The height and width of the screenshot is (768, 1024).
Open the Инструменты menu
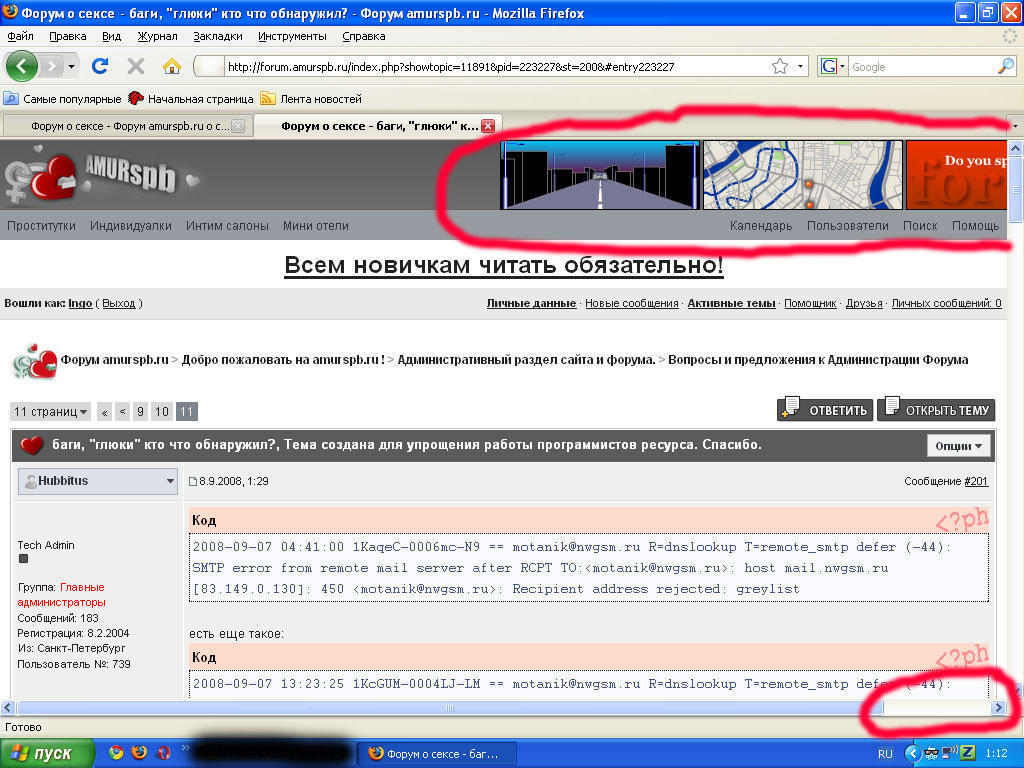pos(292,36)
